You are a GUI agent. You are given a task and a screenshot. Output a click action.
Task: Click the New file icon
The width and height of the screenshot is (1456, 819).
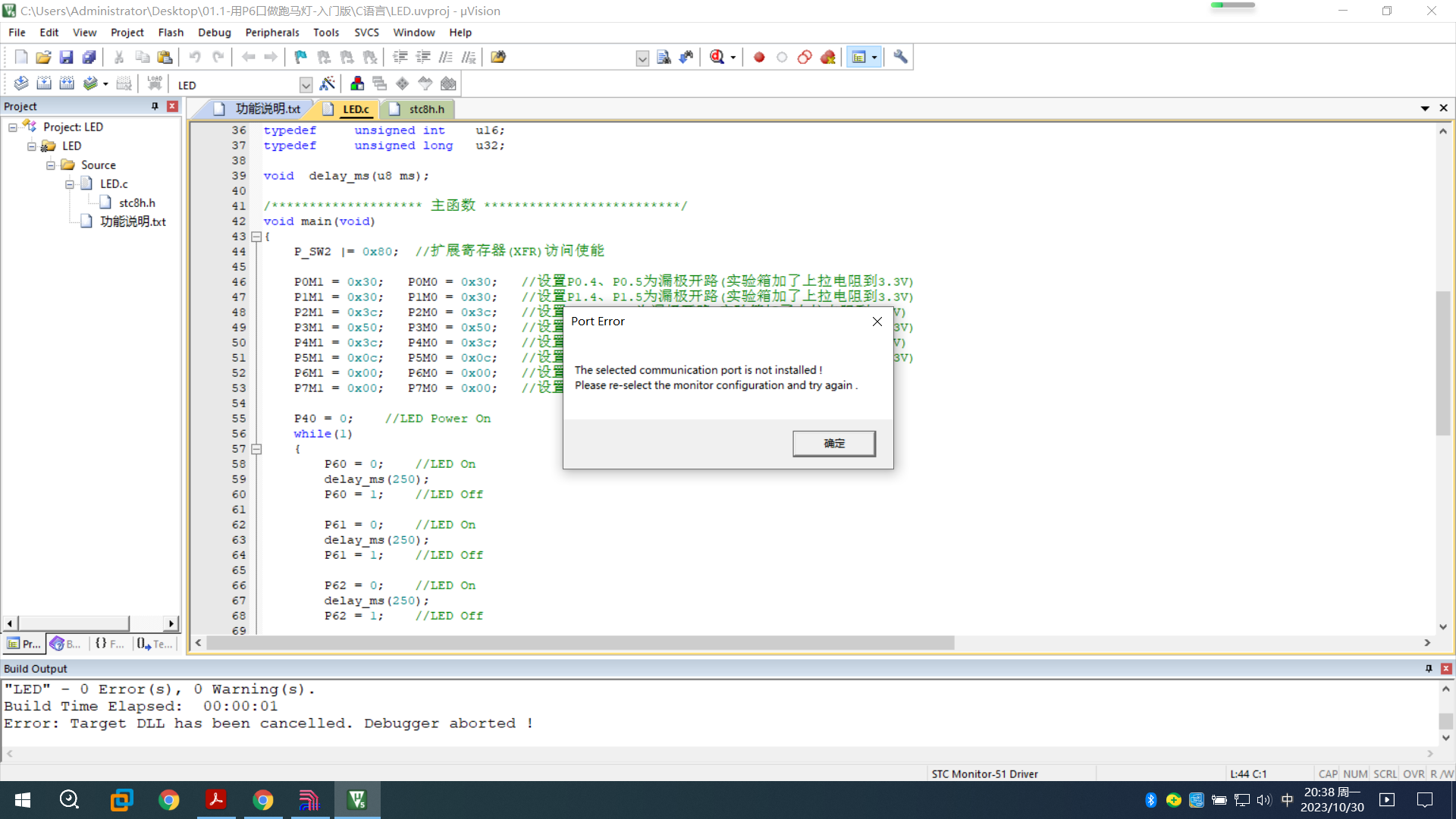coord(21,57)
